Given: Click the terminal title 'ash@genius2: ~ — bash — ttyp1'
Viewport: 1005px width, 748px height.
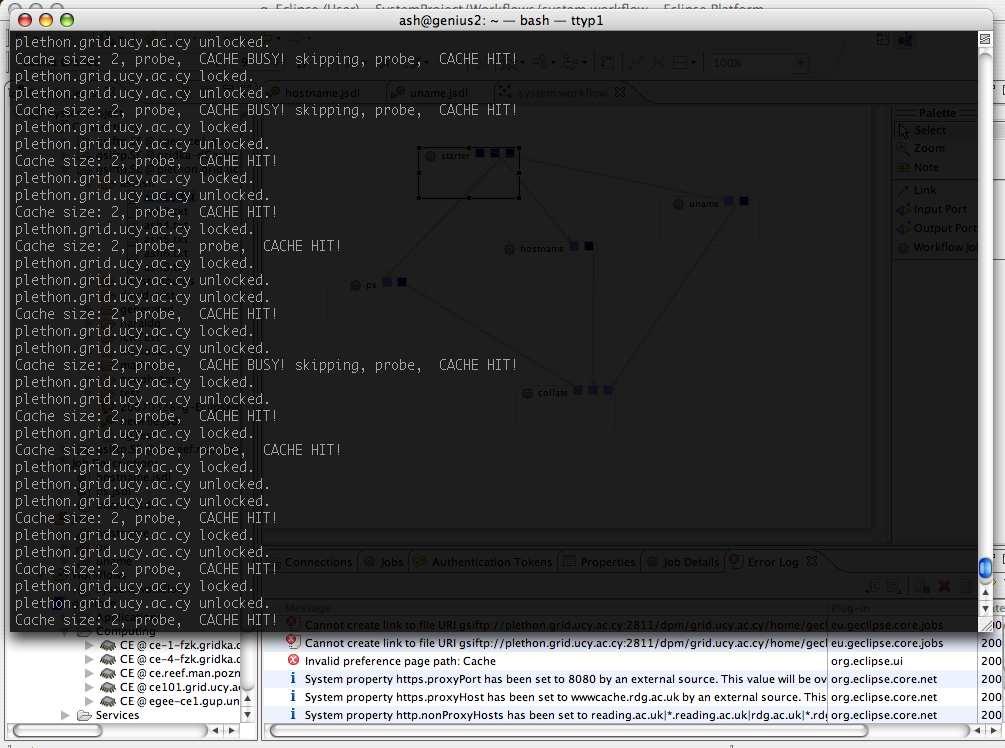Looking at the screenshot, I should click(x=501, y=21).
